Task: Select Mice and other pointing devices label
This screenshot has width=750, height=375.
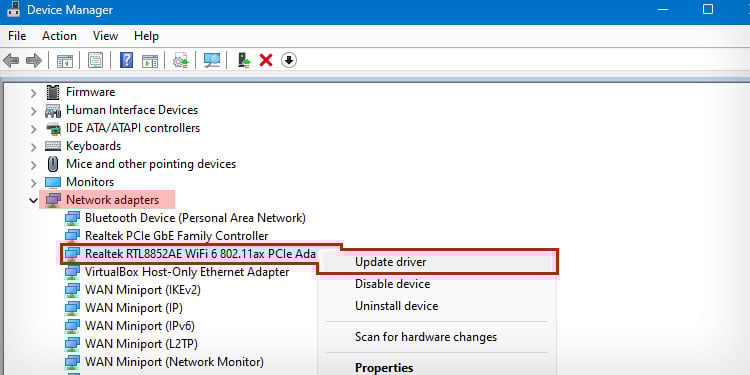Action: (151, 164)
